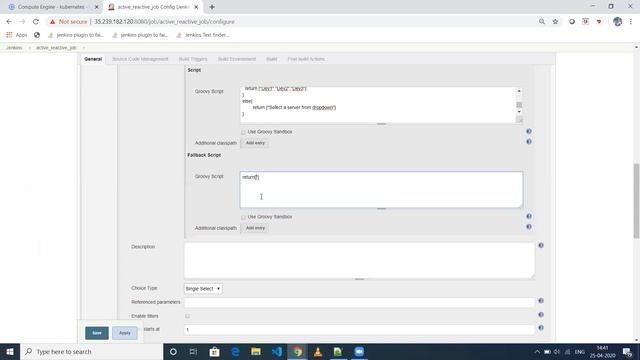Open help icon for Fallback Groovy Sandbox
Screen dimensions: 640x360
[529, 216]
